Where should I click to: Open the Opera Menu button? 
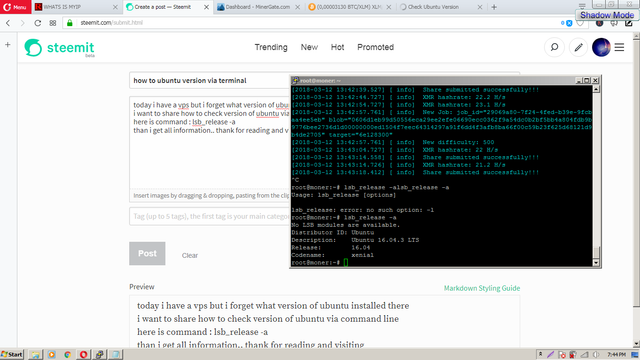click(16, 7)
